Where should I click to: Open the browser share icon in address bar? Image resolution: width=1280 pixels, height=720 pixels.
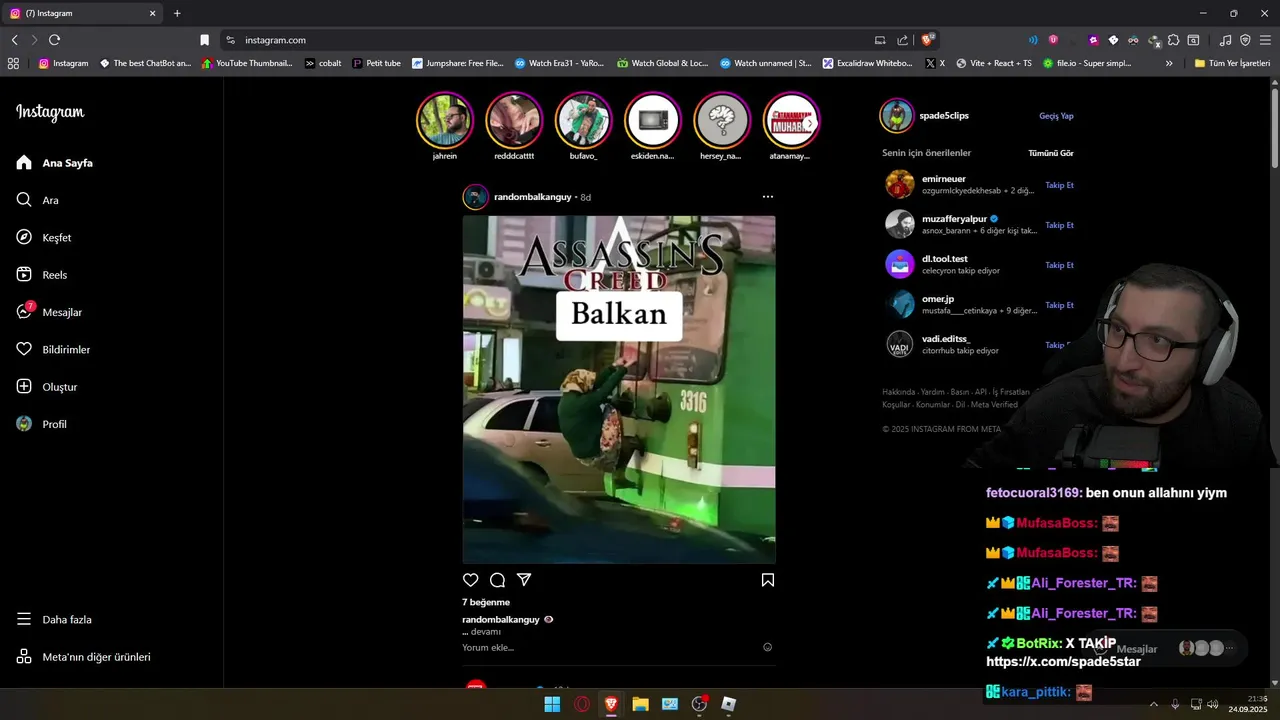903,40
